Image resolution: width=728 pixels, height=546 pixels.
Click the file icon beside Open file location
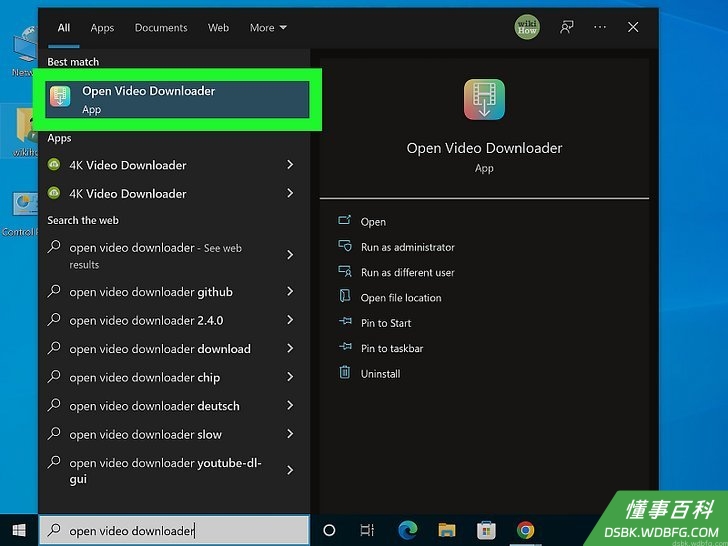tap(344, 296)
